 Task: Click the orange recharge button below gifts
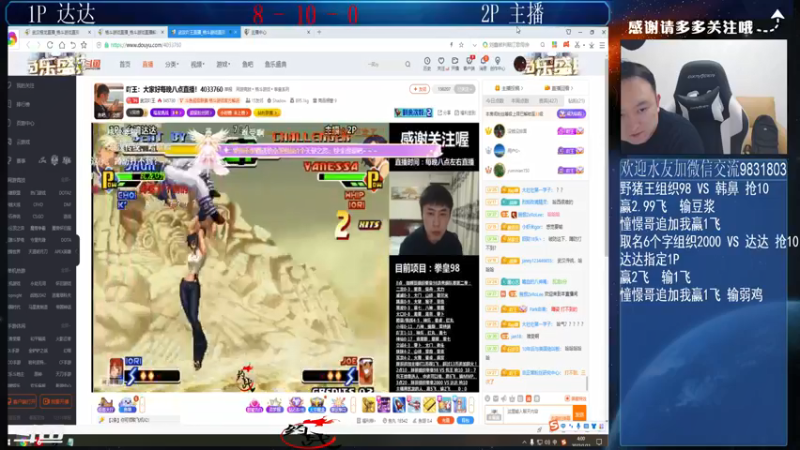tap(445, 420)
